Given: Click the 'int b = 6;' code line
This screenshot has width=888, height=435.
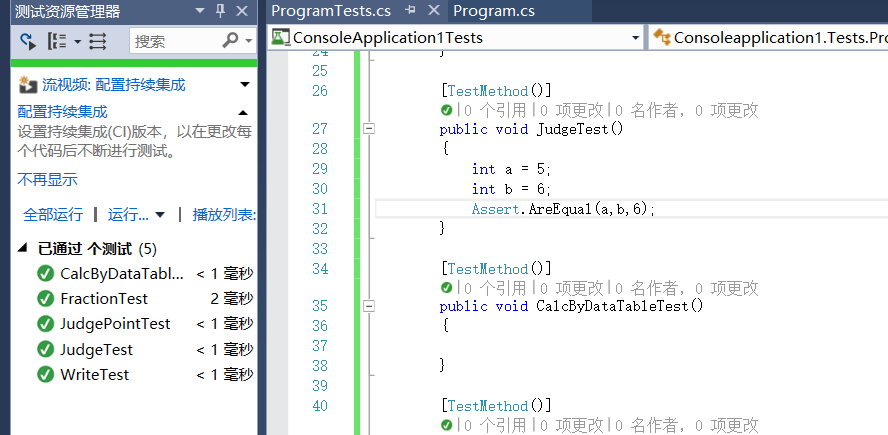Looking at the screenshot, I should pyautogui.click(x=511, y=189).
